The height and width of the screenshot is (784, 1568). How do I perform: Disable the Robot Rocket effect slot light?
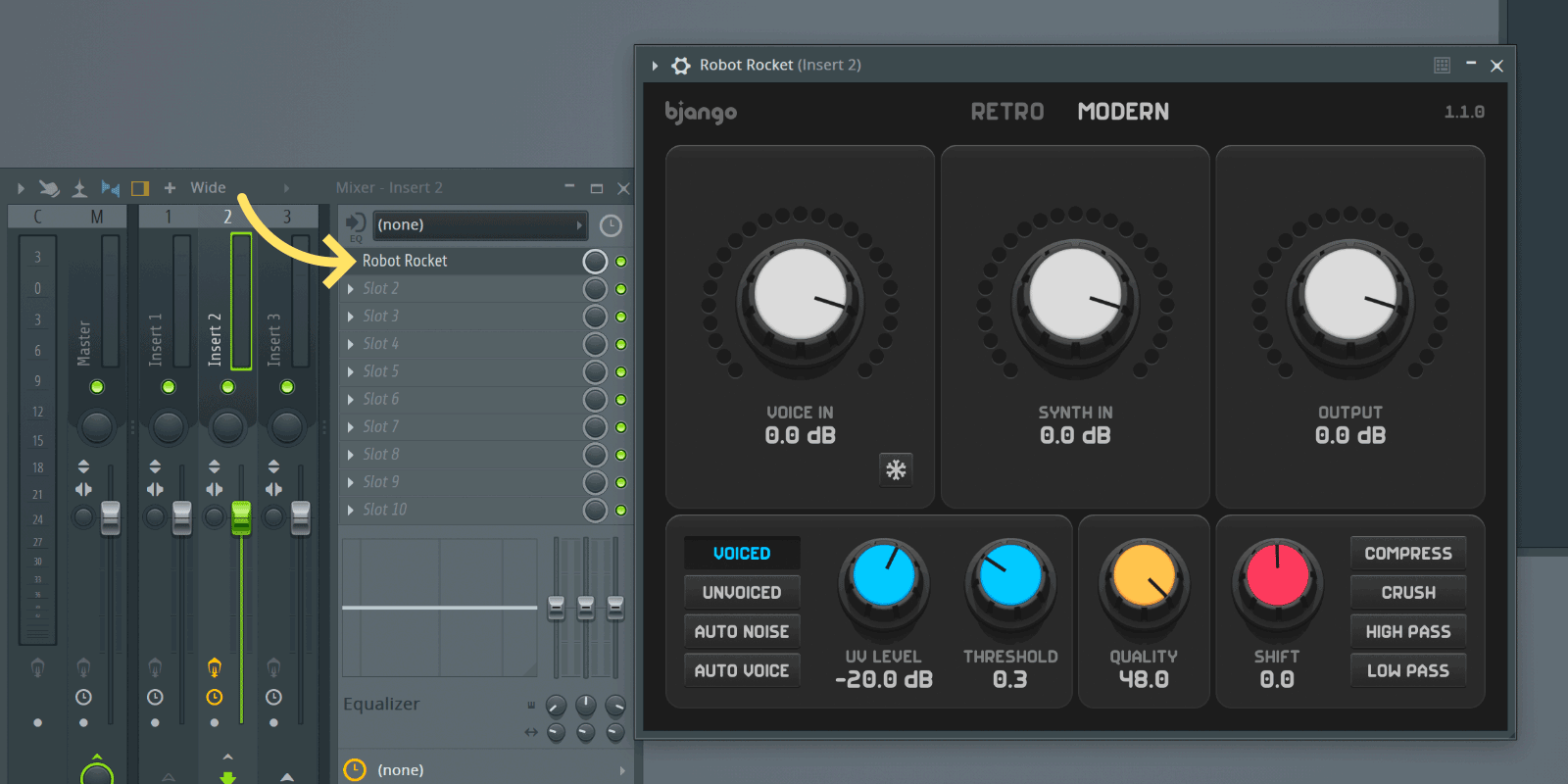[x=620, y=262]
